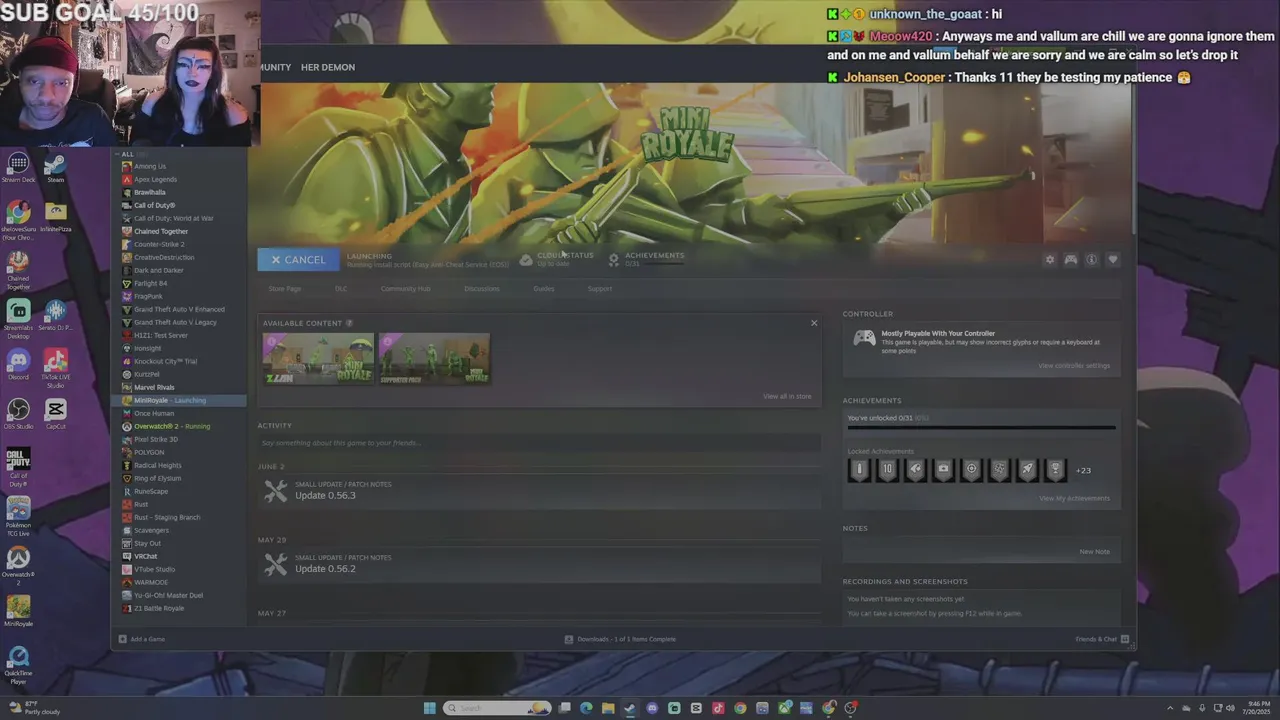The height and width of the screenshot is (720, 1280).
Task: Click Add a Game button
Action: click(x=141, y=639)
